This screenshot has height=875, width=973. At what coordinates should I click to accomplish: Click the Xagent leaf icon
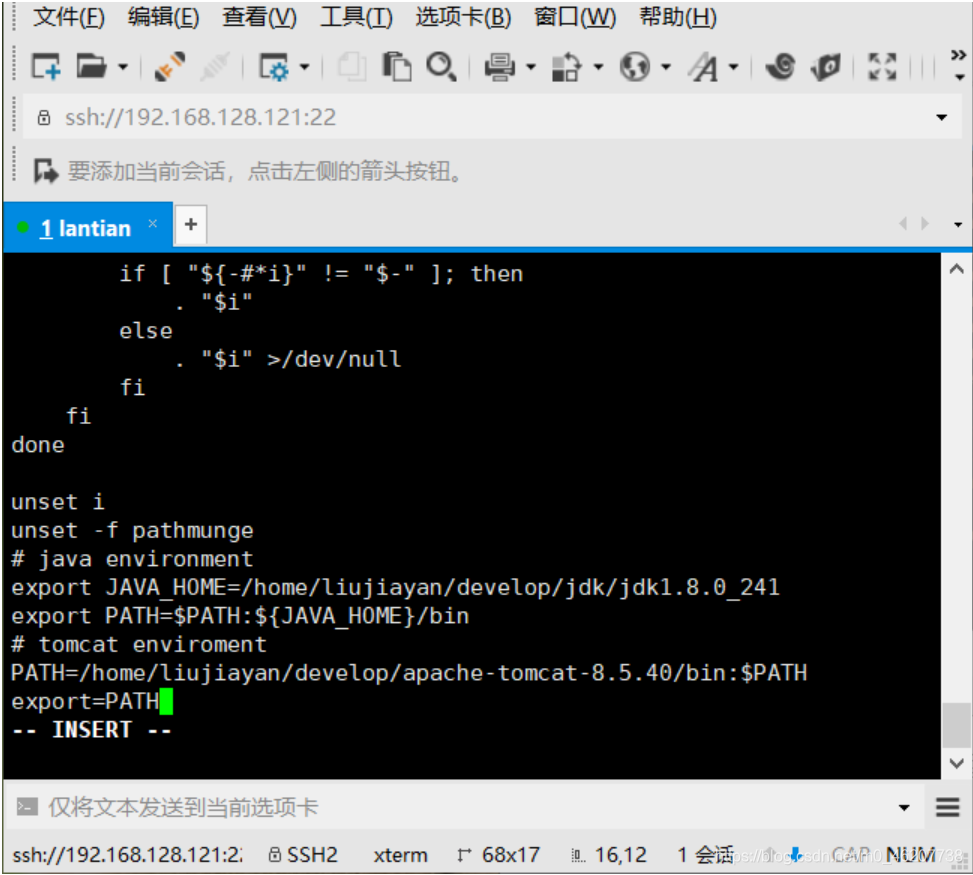coord(825,66)
